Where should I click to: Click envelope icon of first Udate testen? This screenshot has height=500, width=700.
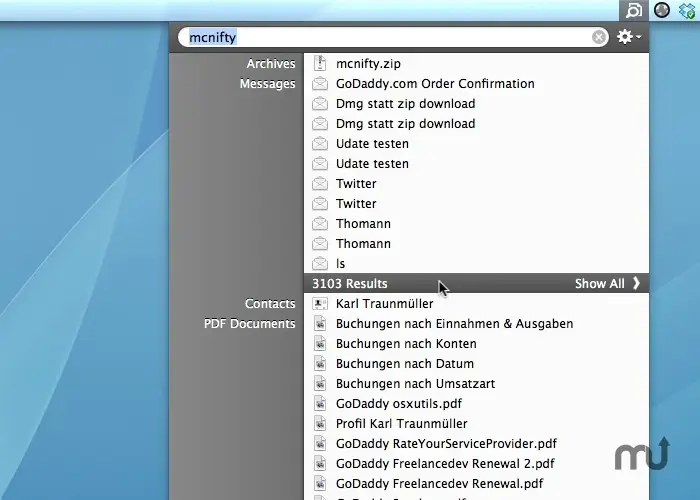[320, 144]
